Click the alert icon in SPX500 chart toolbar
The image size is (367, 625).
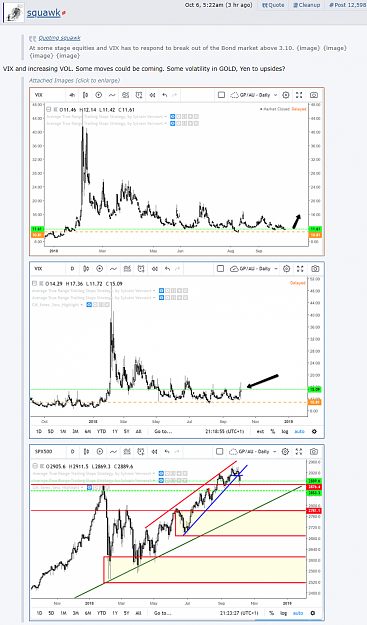pyautogui.click(x=141, y=452)
